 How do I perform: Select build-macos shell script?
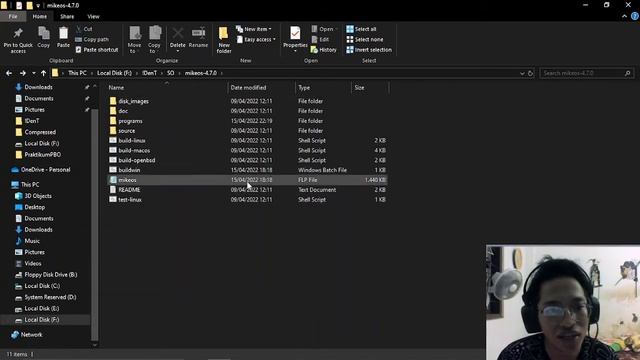click(247, 150)
